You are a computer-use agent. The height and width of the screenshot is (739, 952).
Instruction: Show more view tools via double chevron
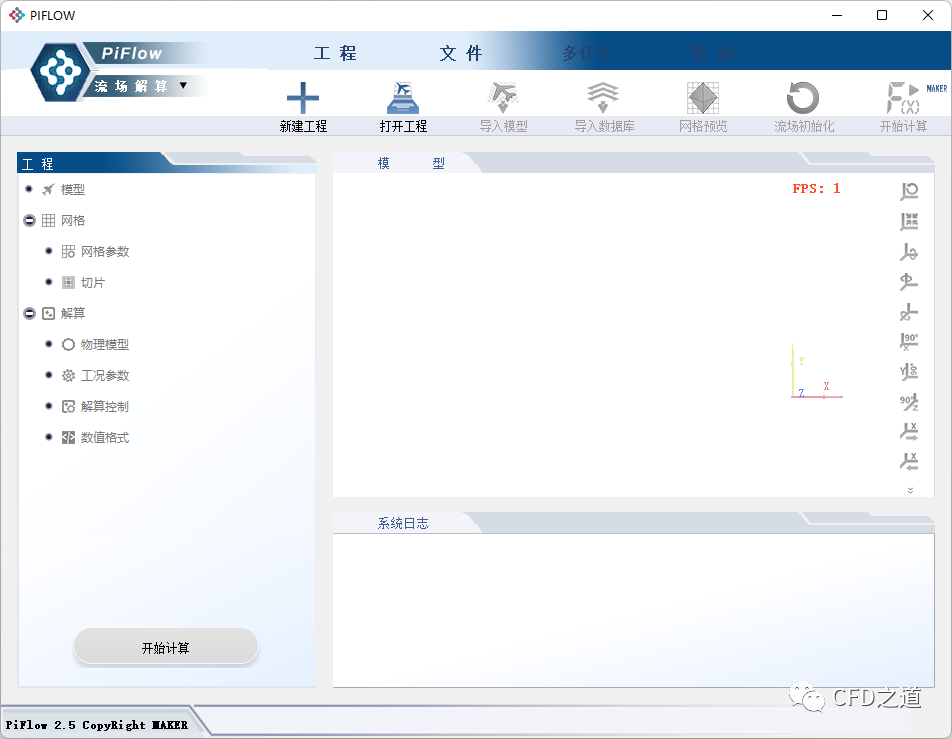point(910,490)
